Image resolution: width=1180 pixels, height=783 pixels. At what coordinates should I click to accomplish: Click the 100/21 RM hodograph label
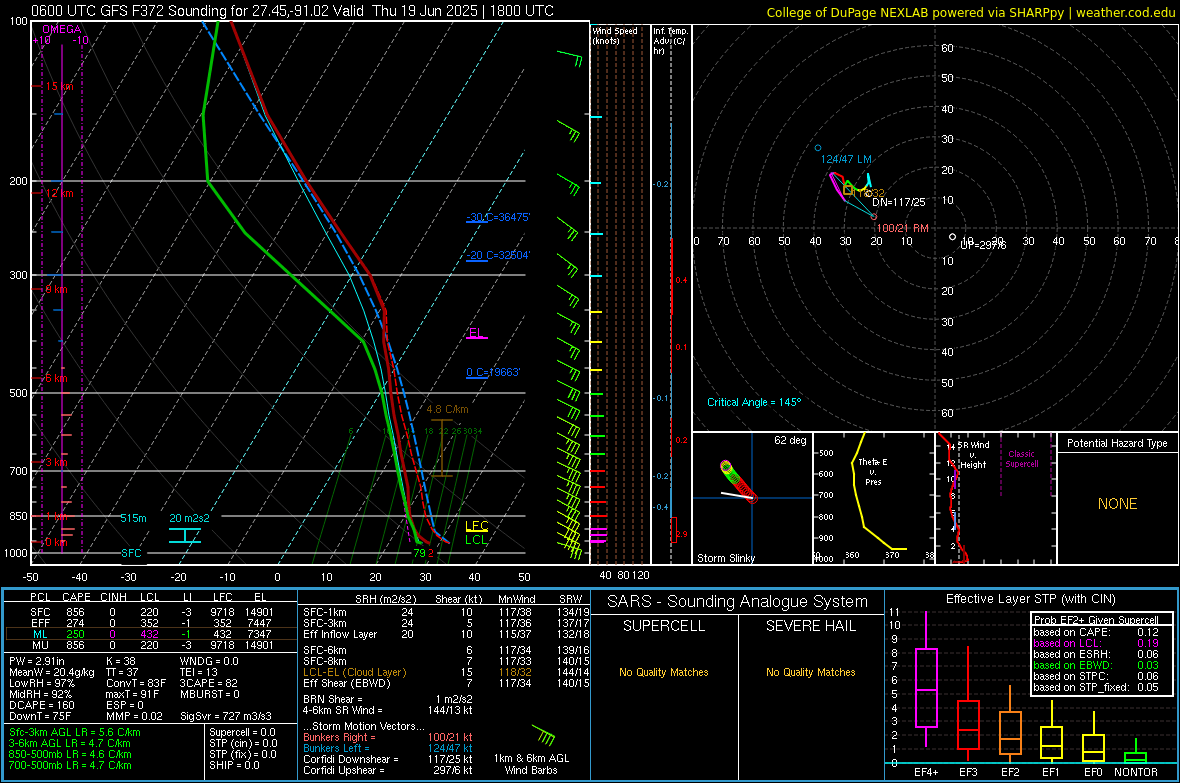(x=902, y=228)
